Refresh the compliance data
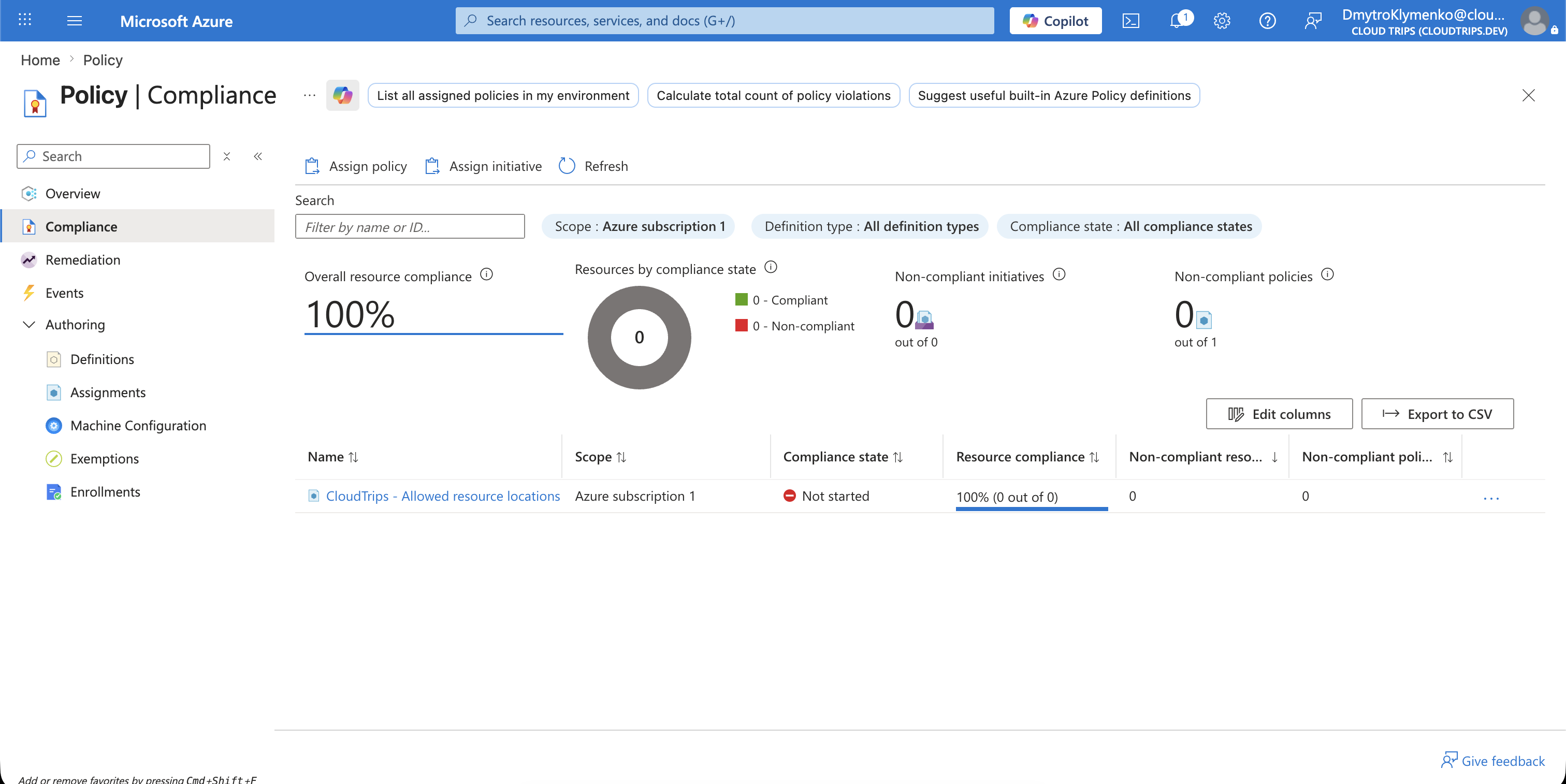Image resolution: width=1566 pixels, height=784 pixels. click(x=593, y=166)
